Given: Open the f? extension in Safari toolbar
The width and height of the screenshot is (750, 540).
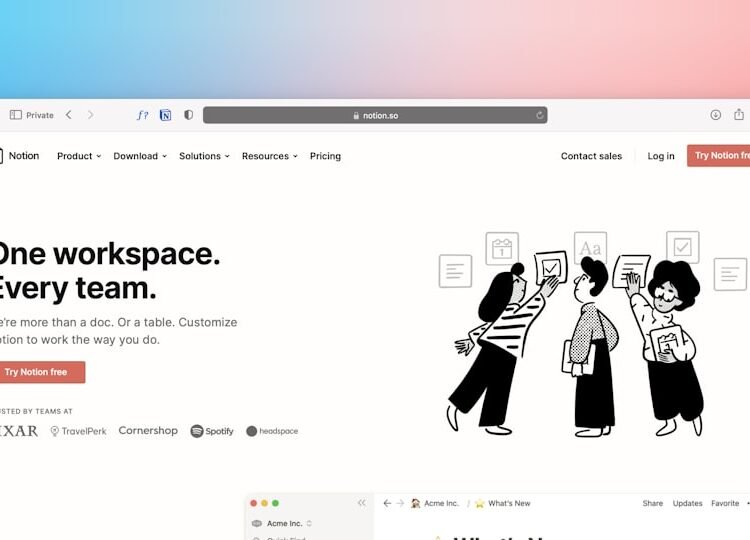Looking at the screenshot, I should pos(143,115).
